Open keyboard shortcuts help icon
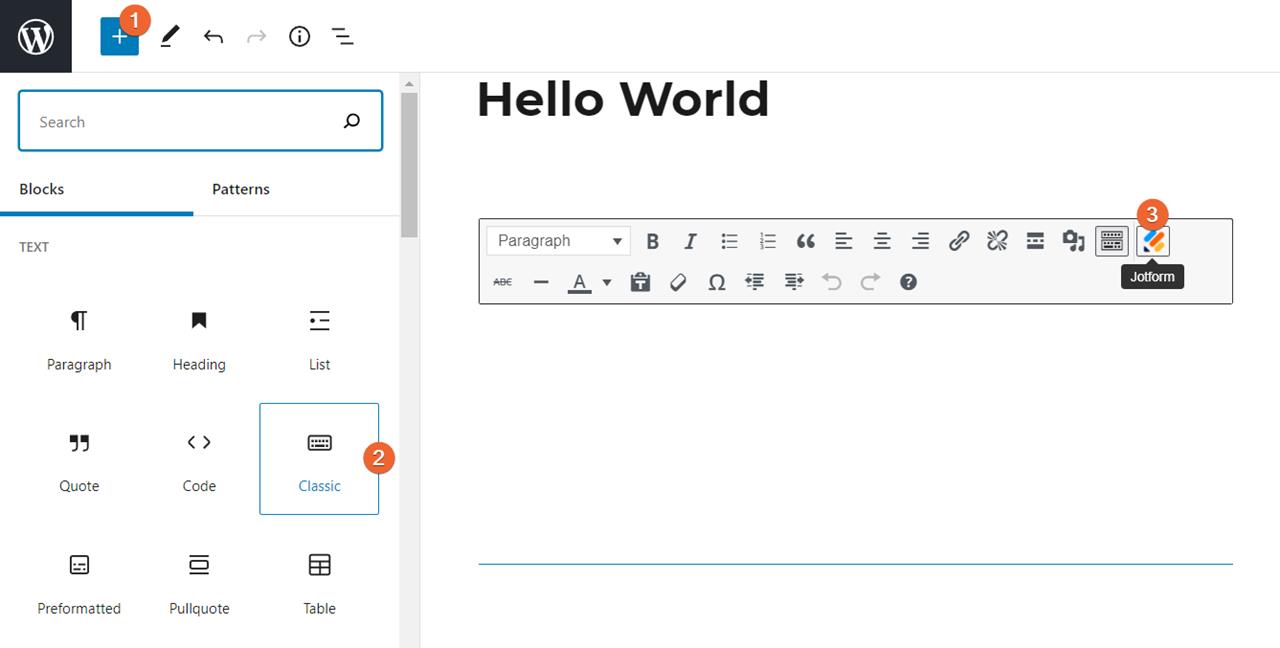 pyautogui.click(x=908, y=282)
